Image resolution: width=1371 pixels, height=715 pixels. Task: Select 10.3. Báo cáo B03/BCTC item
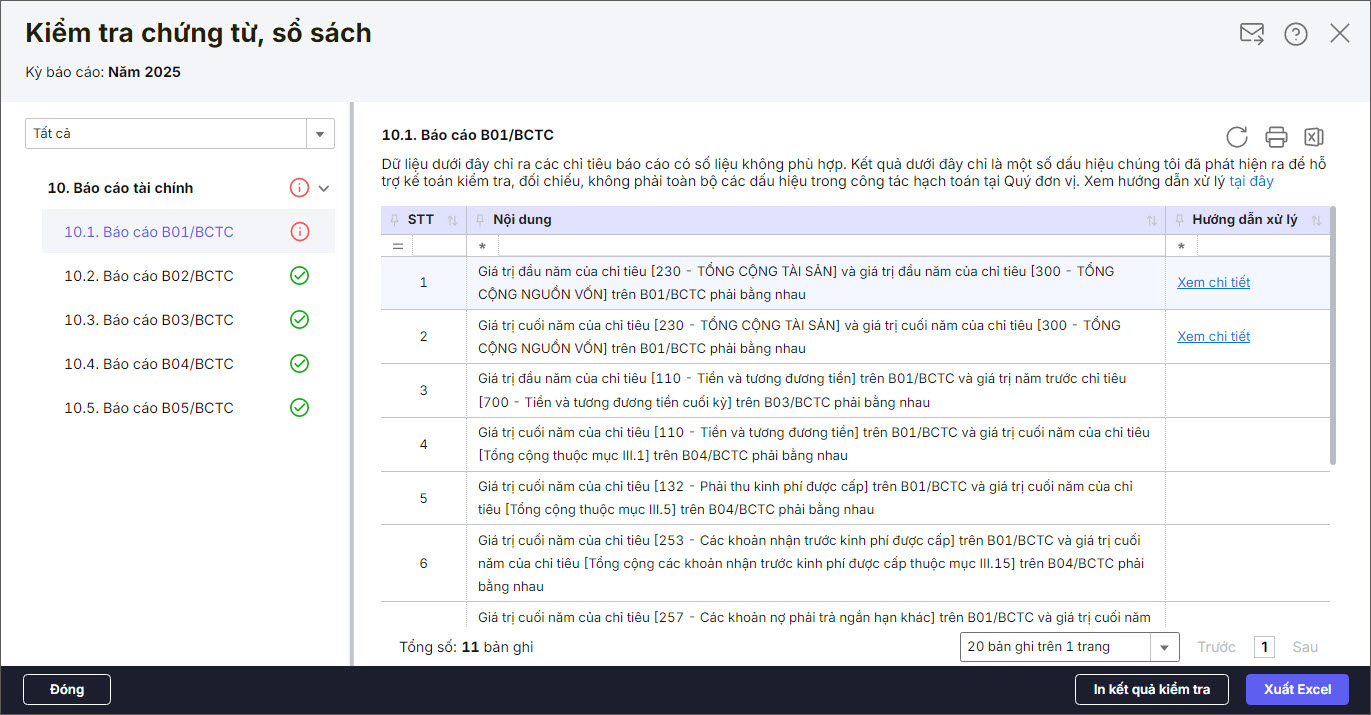(x=148, y=320)
